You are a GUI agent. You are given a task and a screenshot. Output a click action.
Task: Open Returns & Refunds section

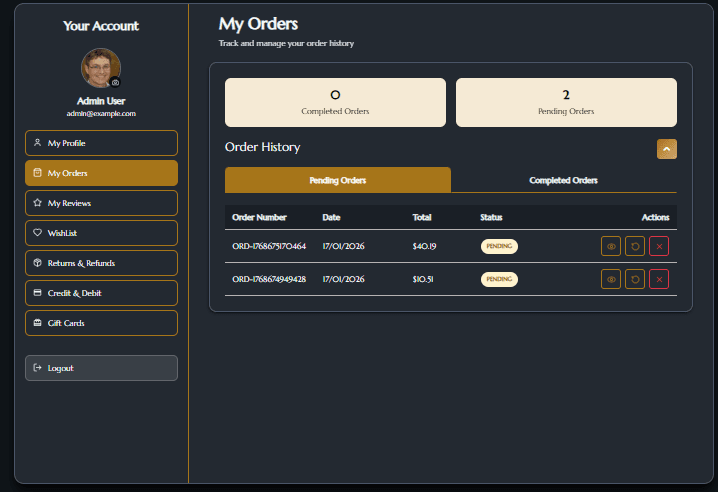point(101,263)
